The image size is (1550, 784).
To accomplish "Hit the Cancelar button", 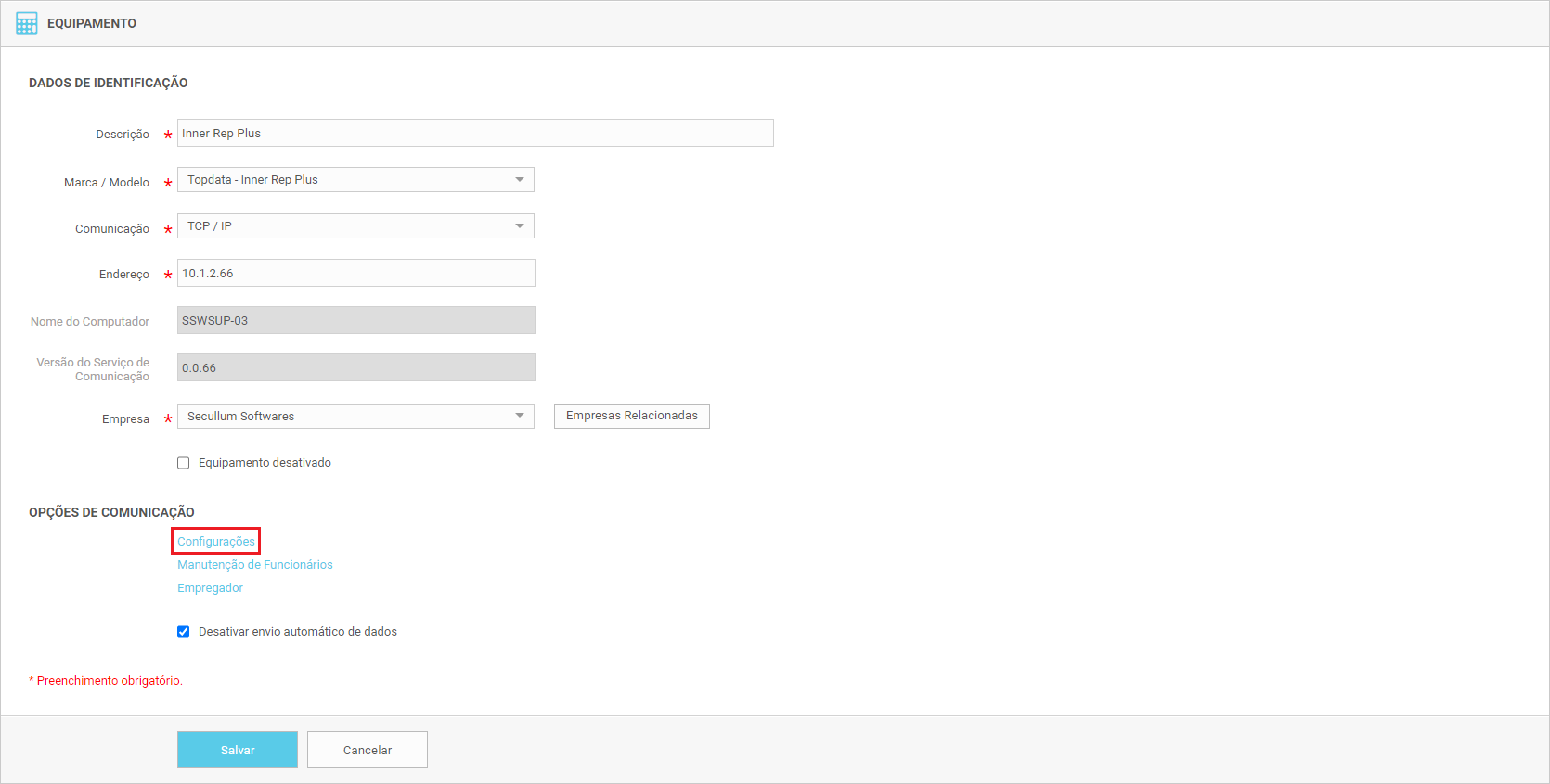I will 368,750.
